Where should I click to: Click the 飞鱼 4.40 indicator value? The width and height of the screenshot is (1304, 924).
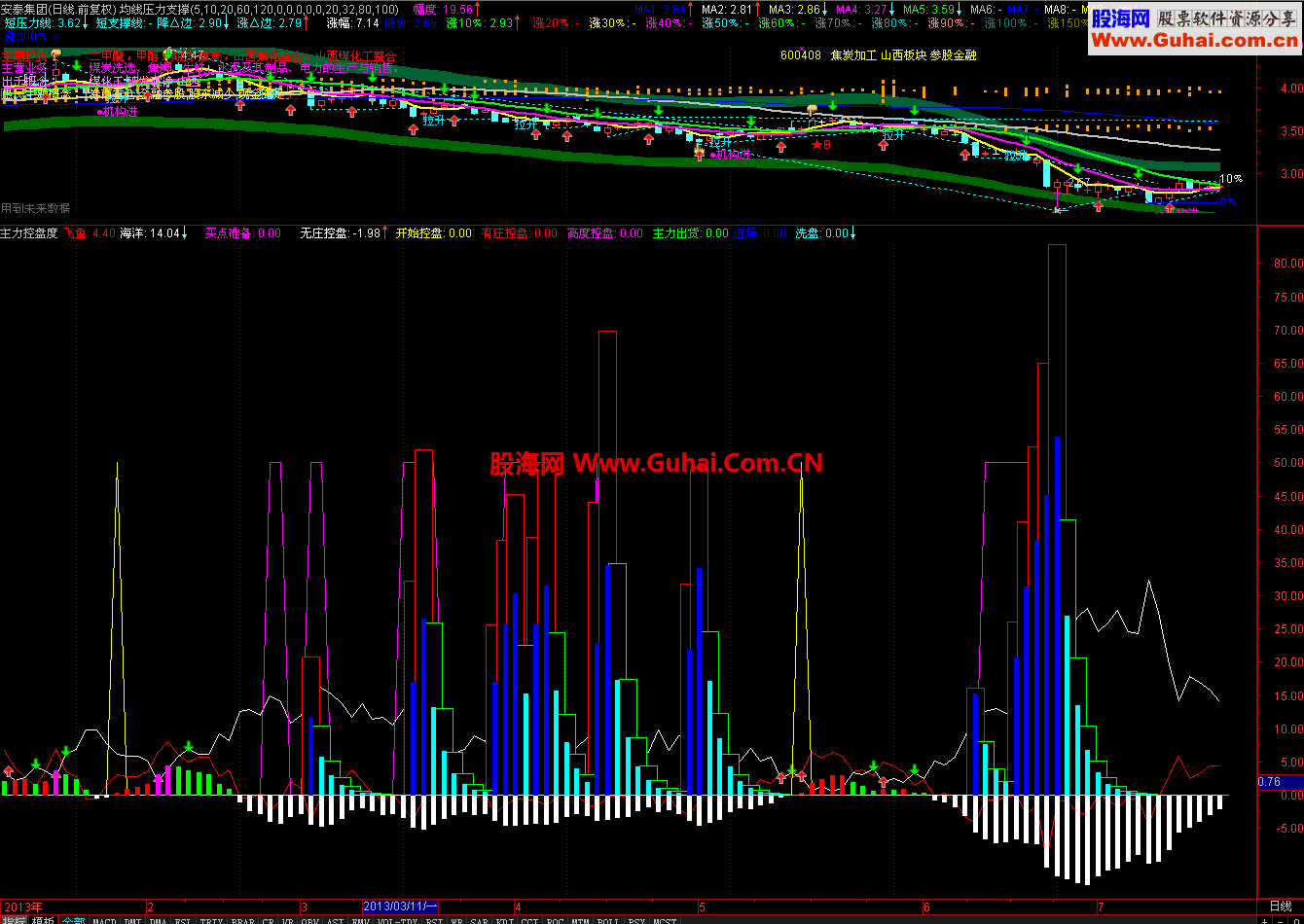90,233
